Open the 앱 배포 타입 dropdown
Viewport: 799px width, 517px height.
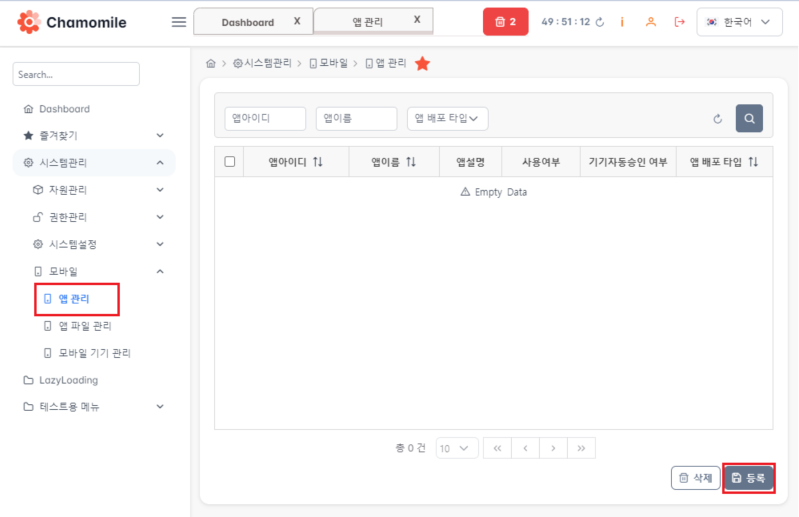pyautogui.click(x=447, y=119)
